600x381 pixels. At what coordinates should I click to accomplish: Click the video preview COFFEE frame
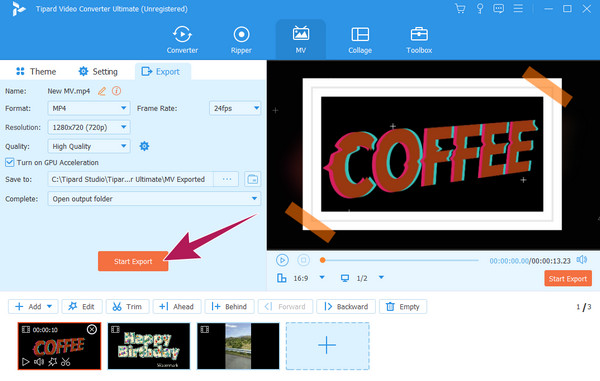[432, 154]
